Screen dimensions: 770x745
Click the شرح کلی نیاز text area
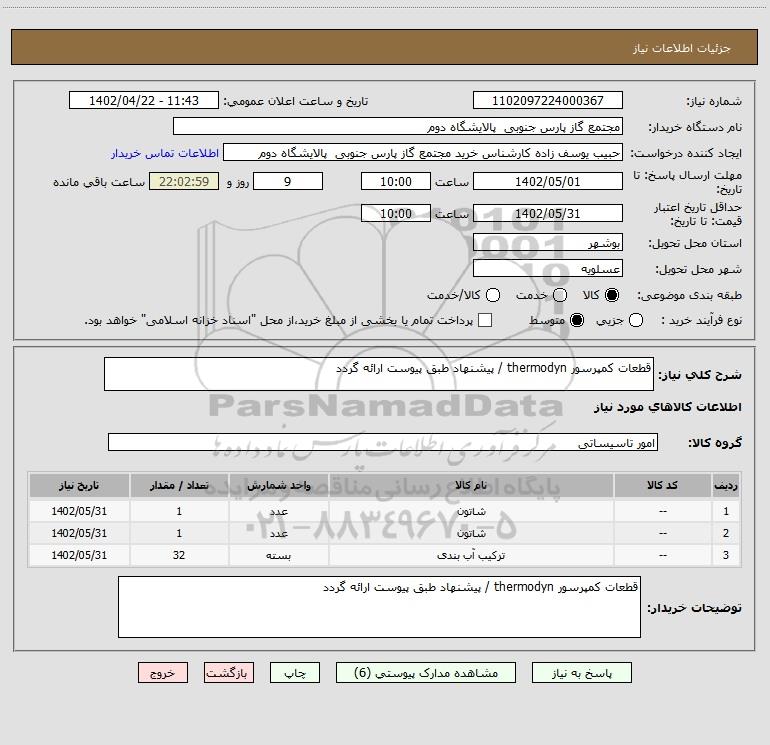click(x=379, y=374)
